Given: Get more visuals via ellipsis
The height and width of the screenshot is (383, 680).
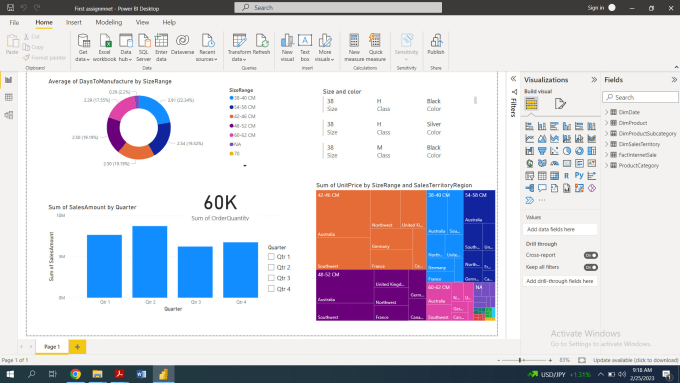Looking at the screenshot, I should point(542,200).
